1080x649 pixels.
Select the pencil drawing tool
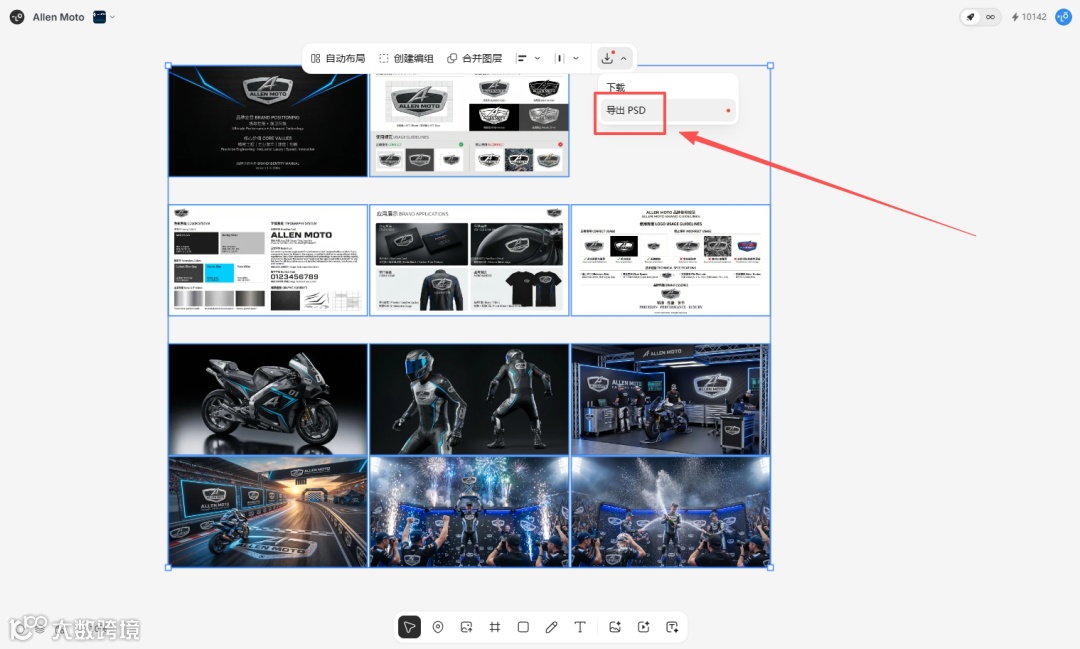click(x=552, y=627)
